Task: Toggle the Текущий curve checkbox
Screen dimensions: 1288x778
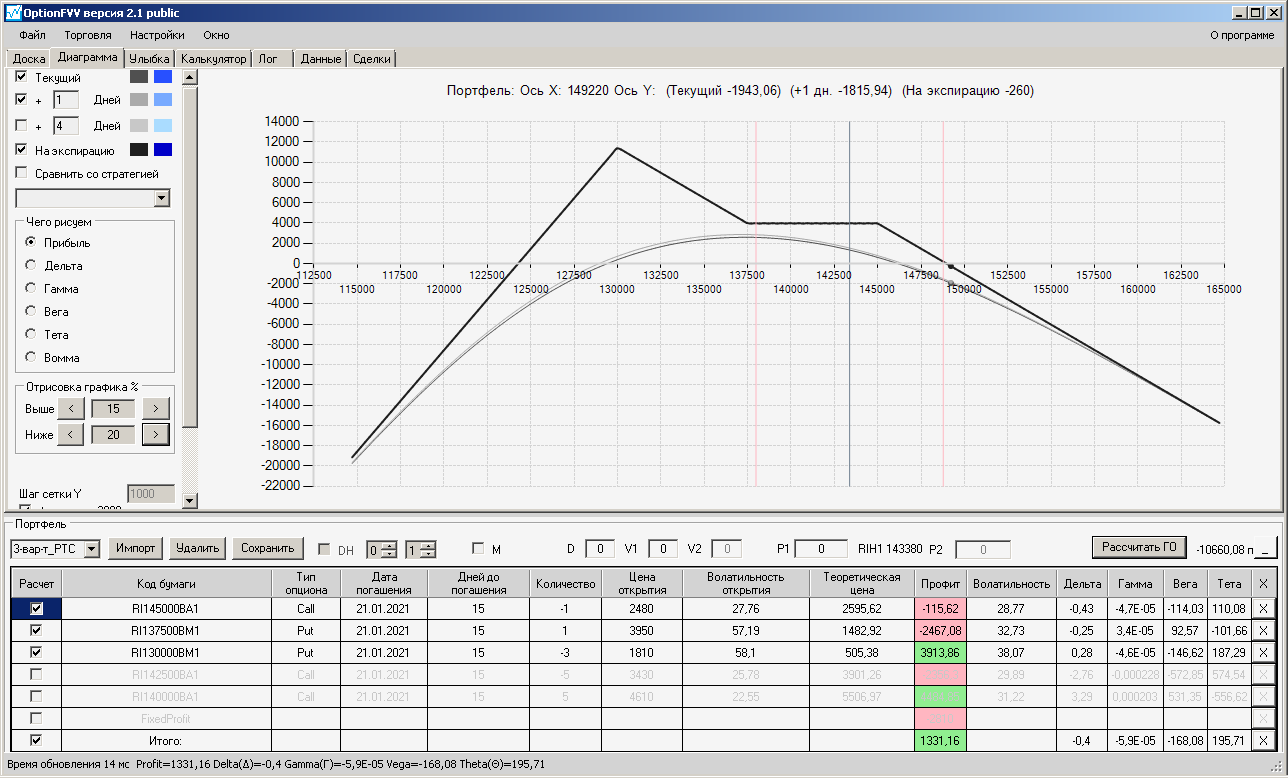Action: click(x=22, y=77)
